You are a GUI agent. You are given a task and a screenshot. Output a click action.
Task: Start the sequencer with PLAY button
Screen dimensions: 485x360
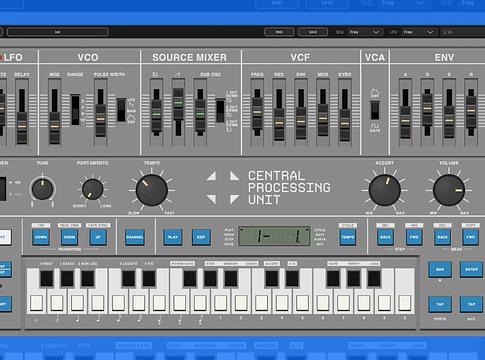[x=173, y=237]
